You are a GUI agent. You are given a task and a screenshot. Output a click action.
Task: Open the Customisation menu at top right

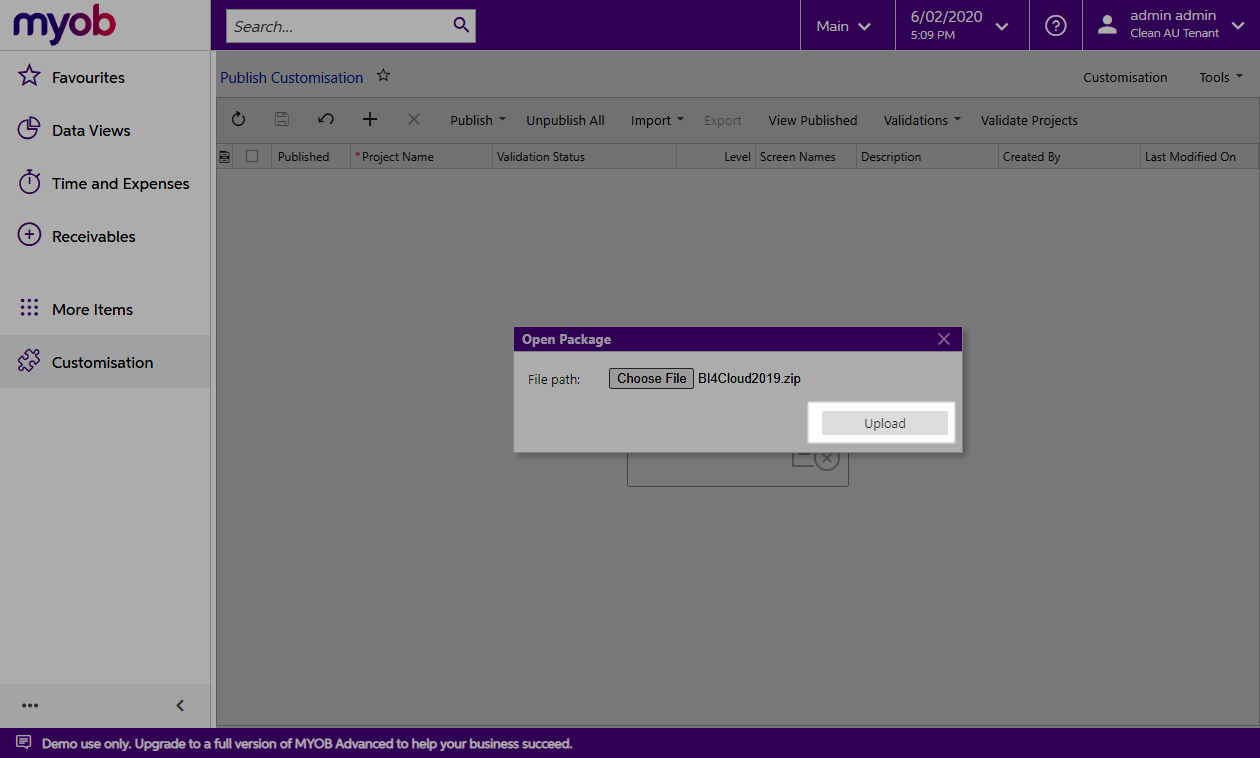1125,77
